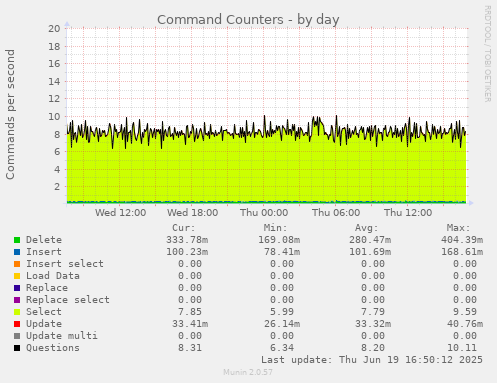Click the Min: column header

(x=275, y=228)
